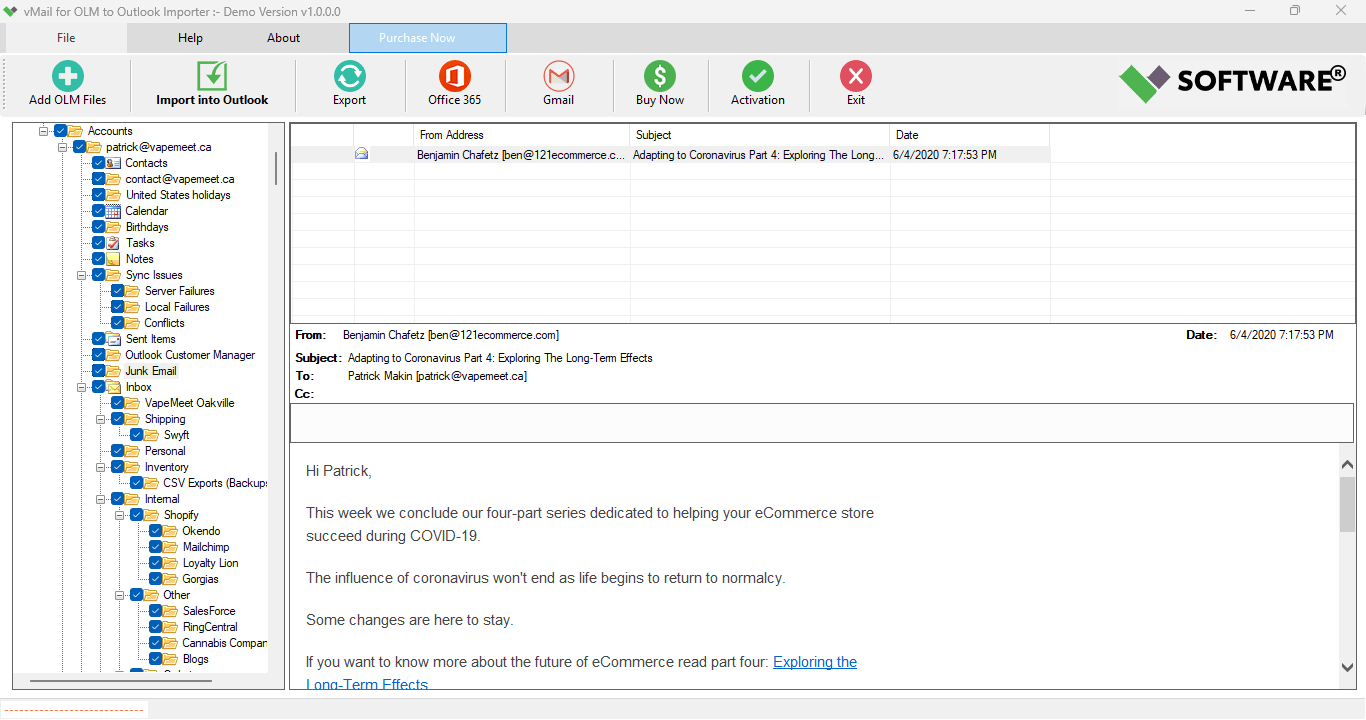The image size is (1366, 720).
Task: Click the email body scrollbar down arrow
Action: coord(1347,667)
